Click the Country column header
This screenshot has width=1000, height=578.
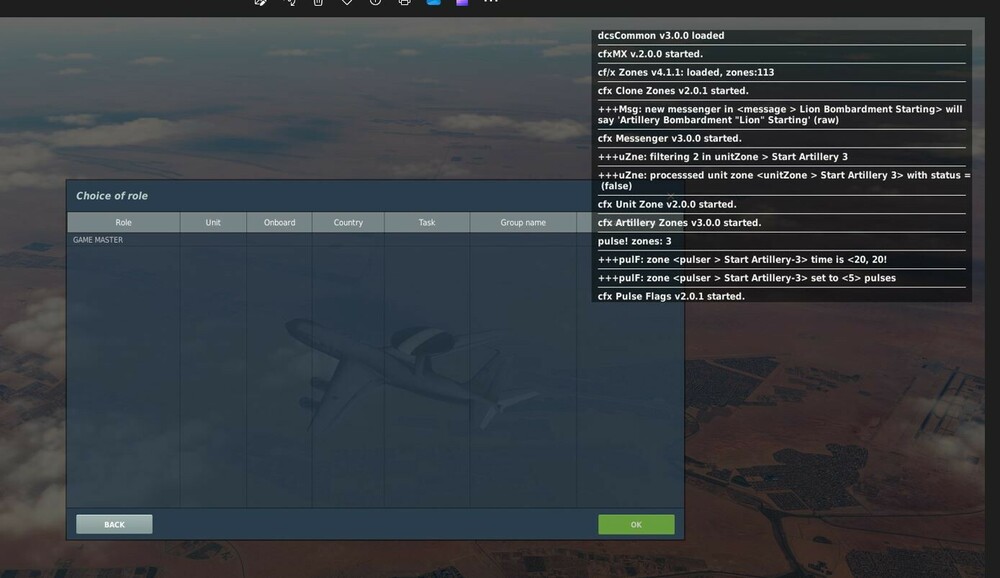pyautogui.click(x=348, y=223)
